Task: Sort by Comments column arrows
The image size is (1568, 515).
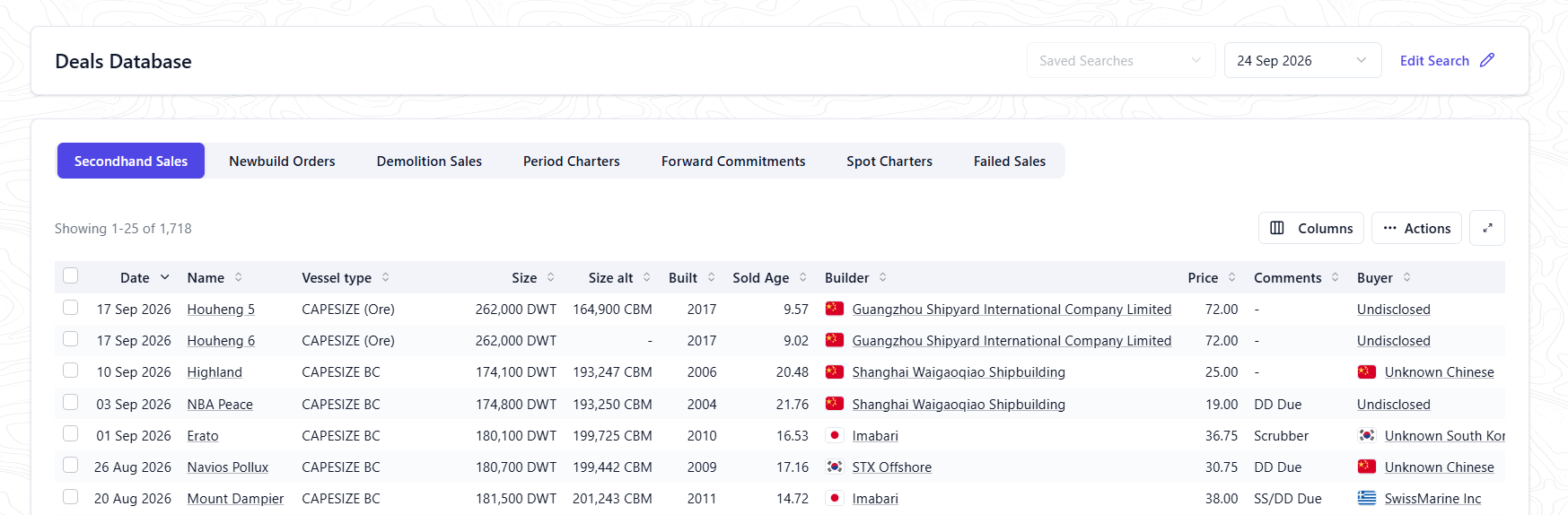Action: pyautogui.click(x=1336, y=277)
